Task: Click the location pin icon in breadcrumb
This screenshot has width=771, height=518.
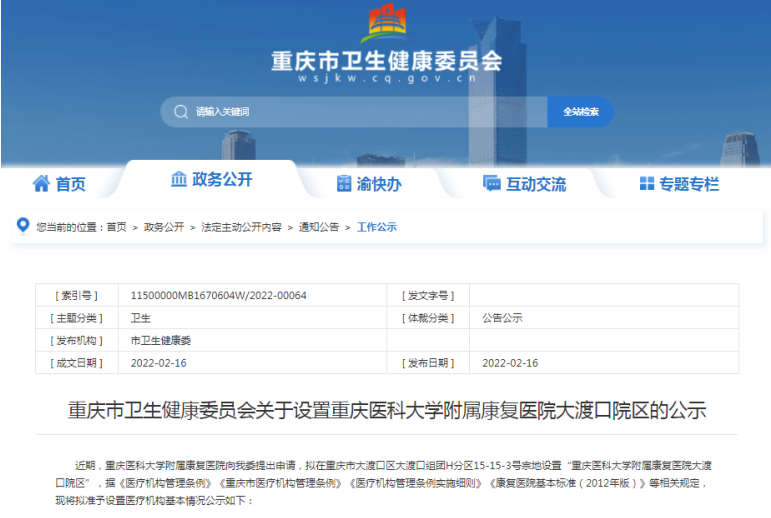Action: [x=23, y=226]
